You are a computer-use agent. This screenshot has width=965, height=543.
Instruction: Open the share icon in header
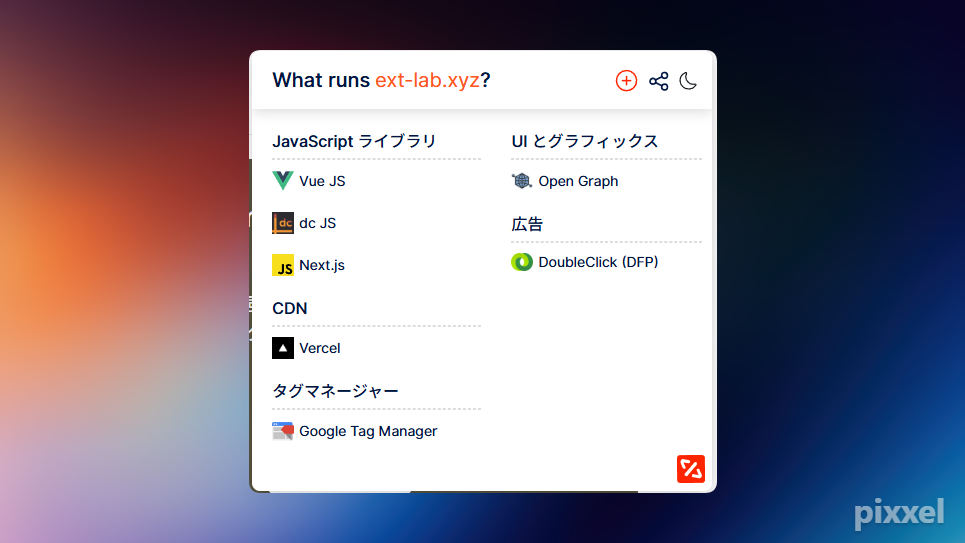[659, 81]
